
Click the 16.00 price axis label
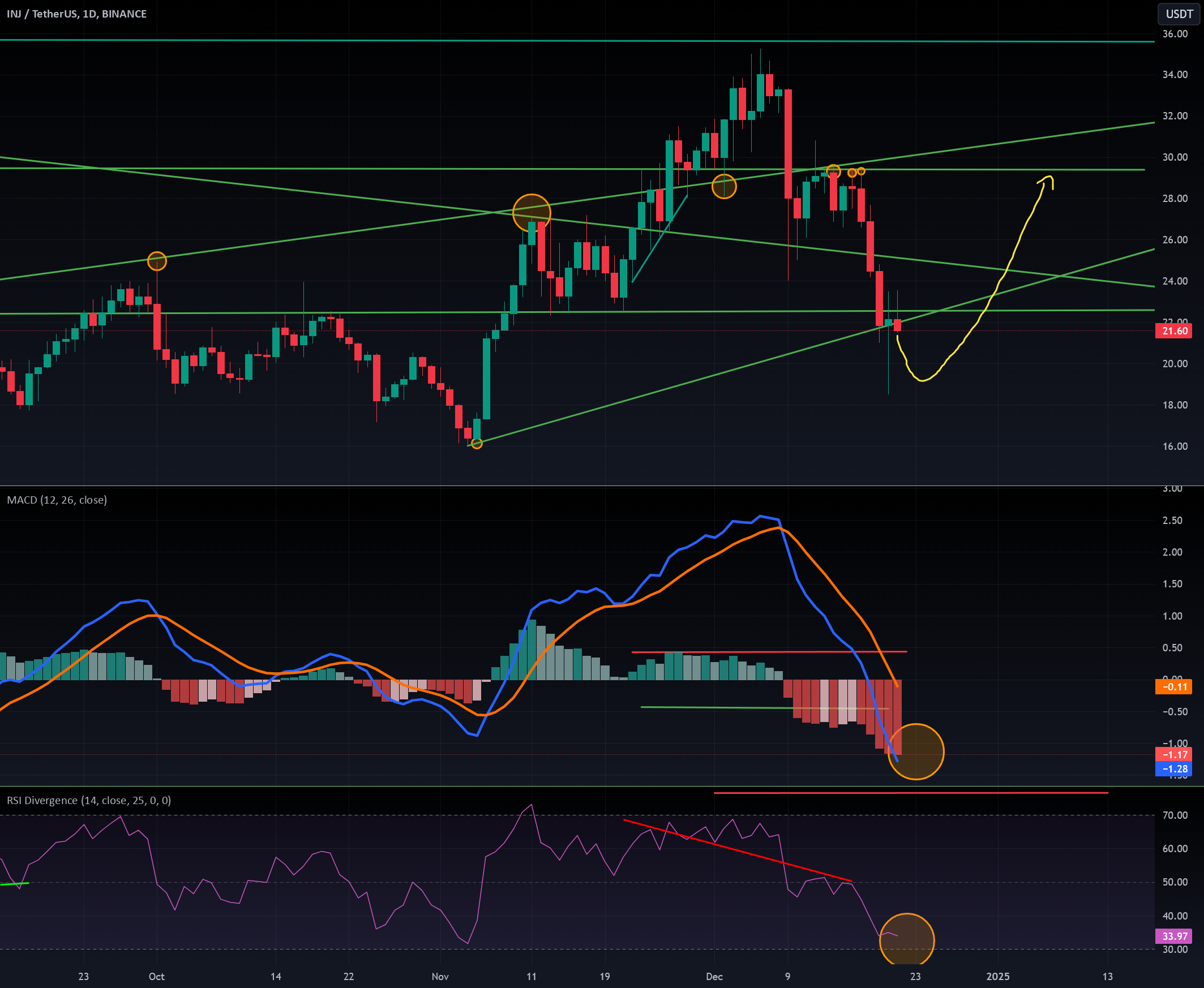[1175, 446]
